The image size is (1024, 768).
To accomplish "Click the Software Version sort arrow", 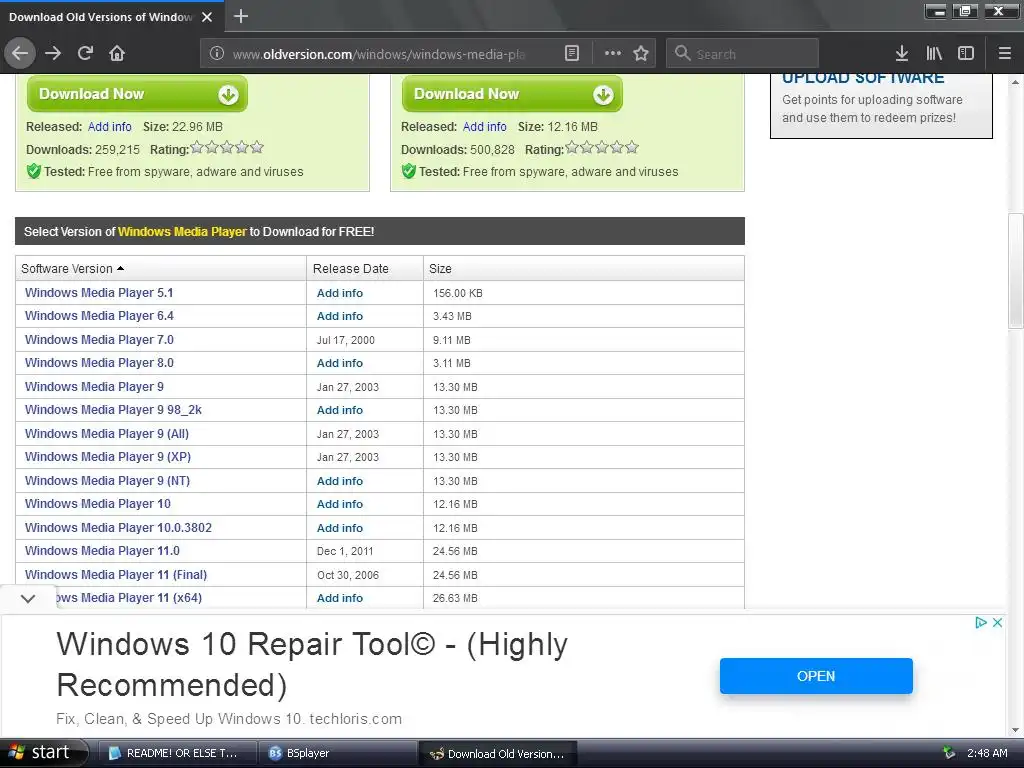I will pos(120,268).
